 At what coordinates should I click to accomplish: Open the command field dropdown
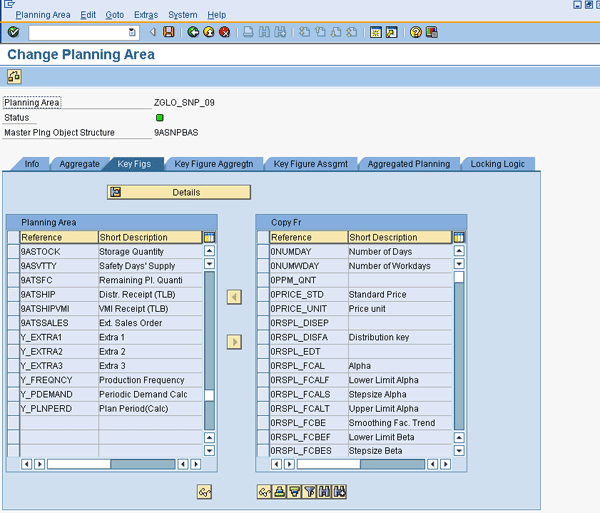pyautogui.click(x=132, y=32)
